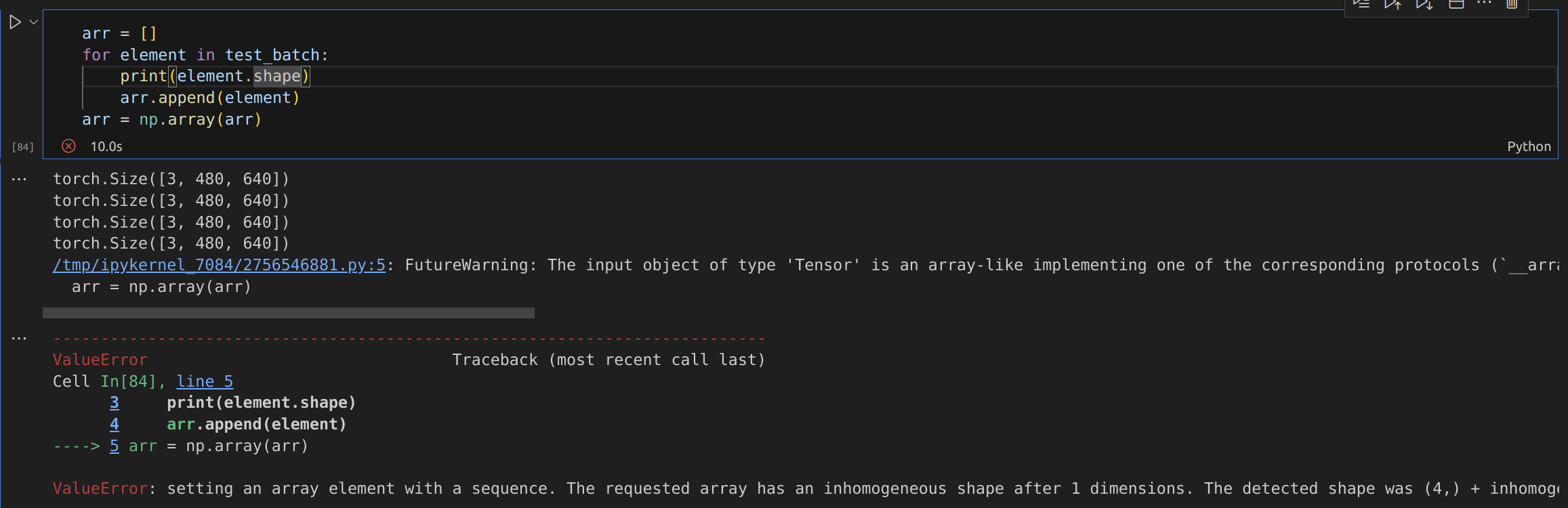Click traceback line number 5 link
Image resolution: width=1568 pixels, height=508 pixels.
115,446
